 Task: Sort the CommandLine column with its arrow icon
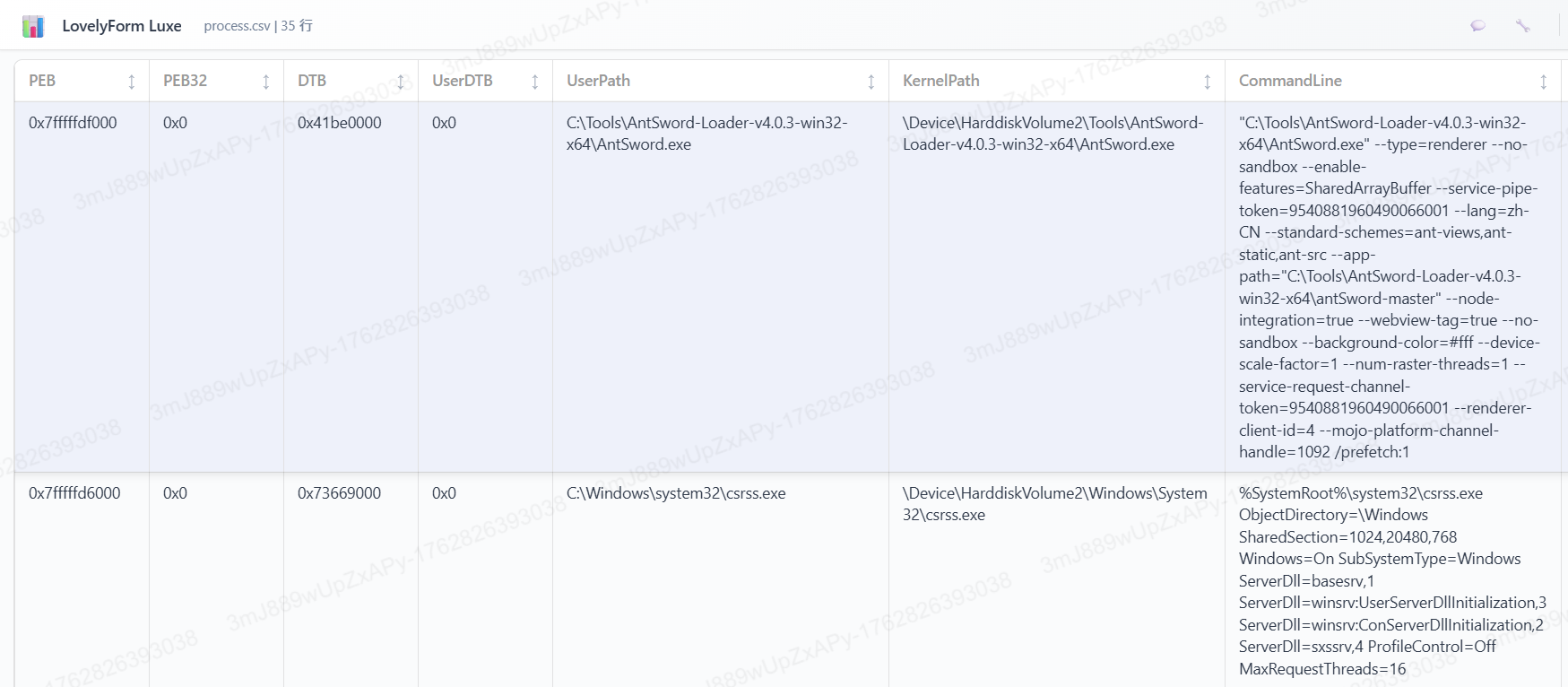pyautogui.click(x=1543, y=82)
